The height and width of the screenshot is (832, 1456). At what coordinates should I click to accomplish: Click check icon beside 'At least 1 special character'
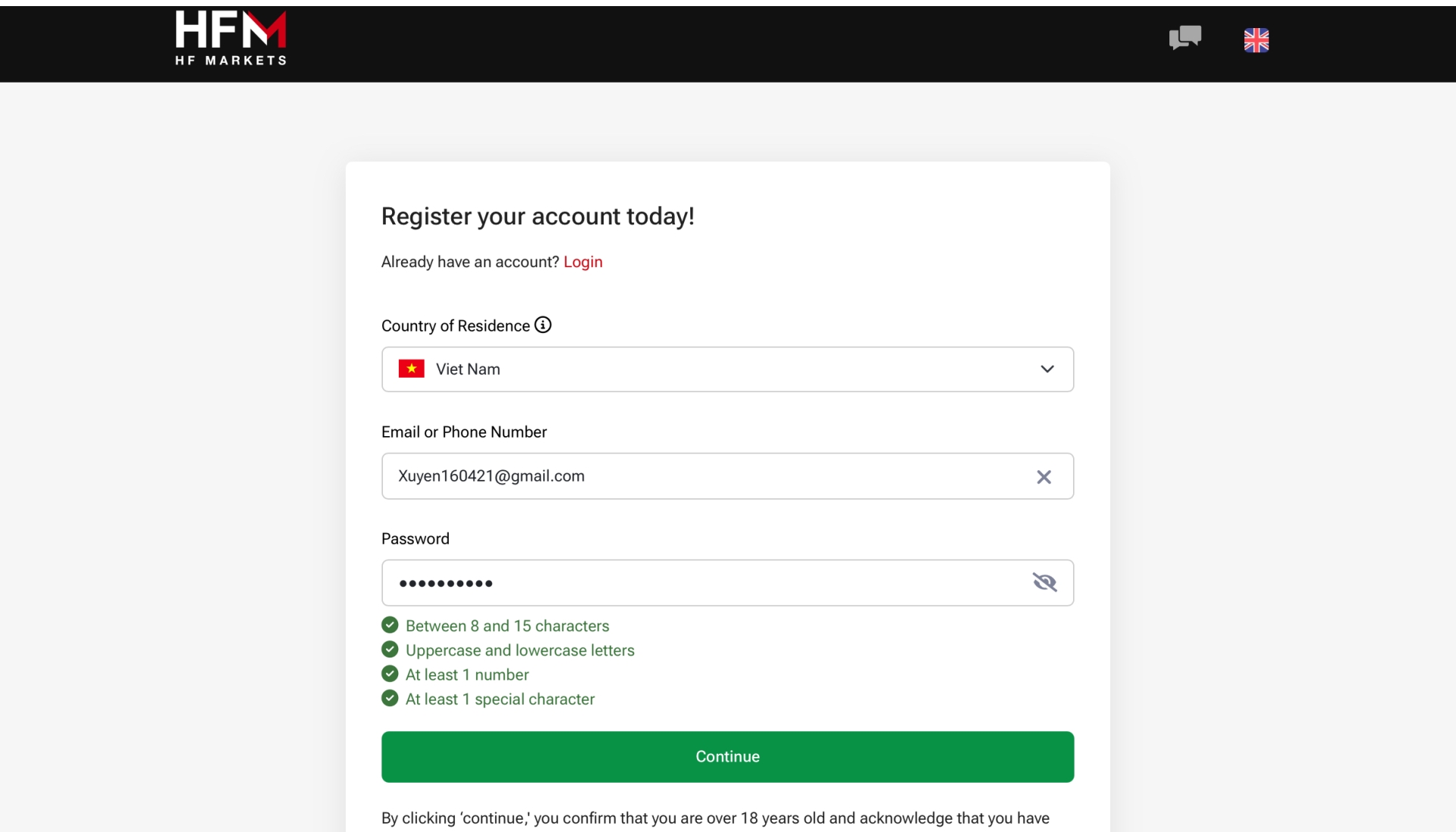point(390,698)
